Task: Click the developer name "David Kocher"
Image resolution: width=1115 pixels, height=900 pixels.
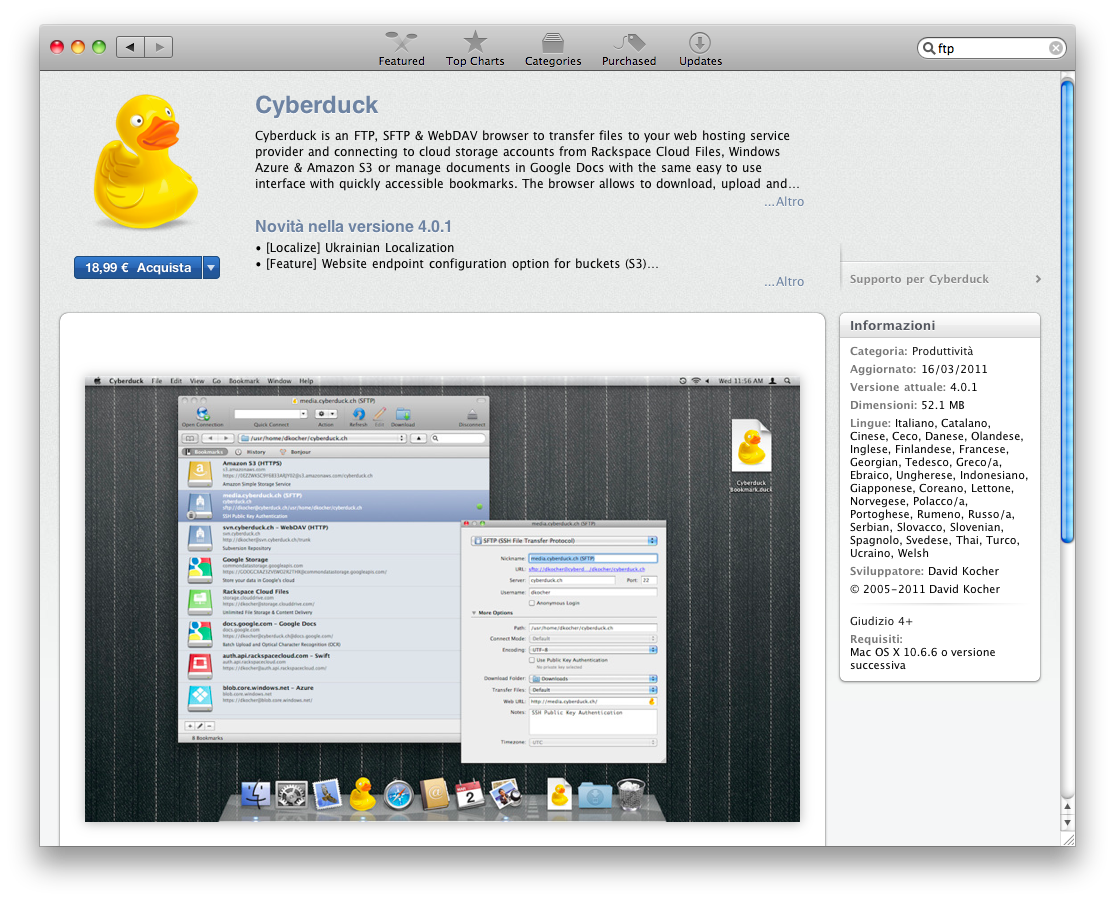Action: tap(964, 571)
